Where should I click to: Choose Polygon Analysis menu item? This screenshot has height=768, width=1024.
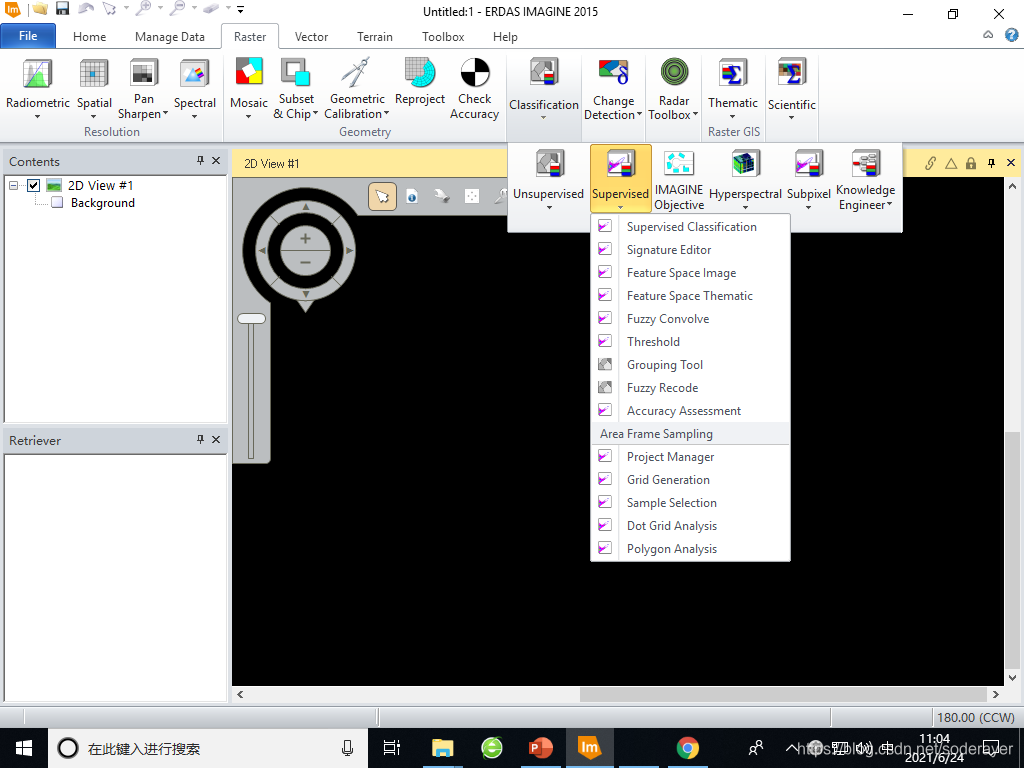coord(690,549)
